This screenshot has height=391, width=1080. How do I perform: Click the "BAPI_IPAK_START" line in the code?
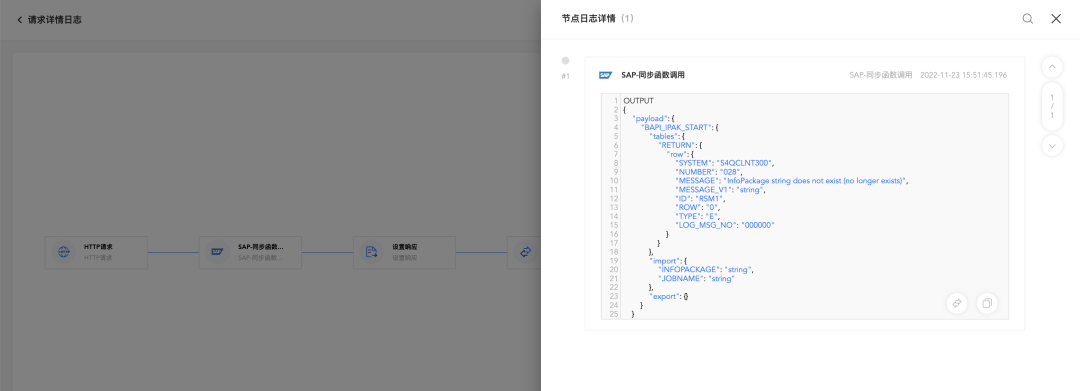681,127
